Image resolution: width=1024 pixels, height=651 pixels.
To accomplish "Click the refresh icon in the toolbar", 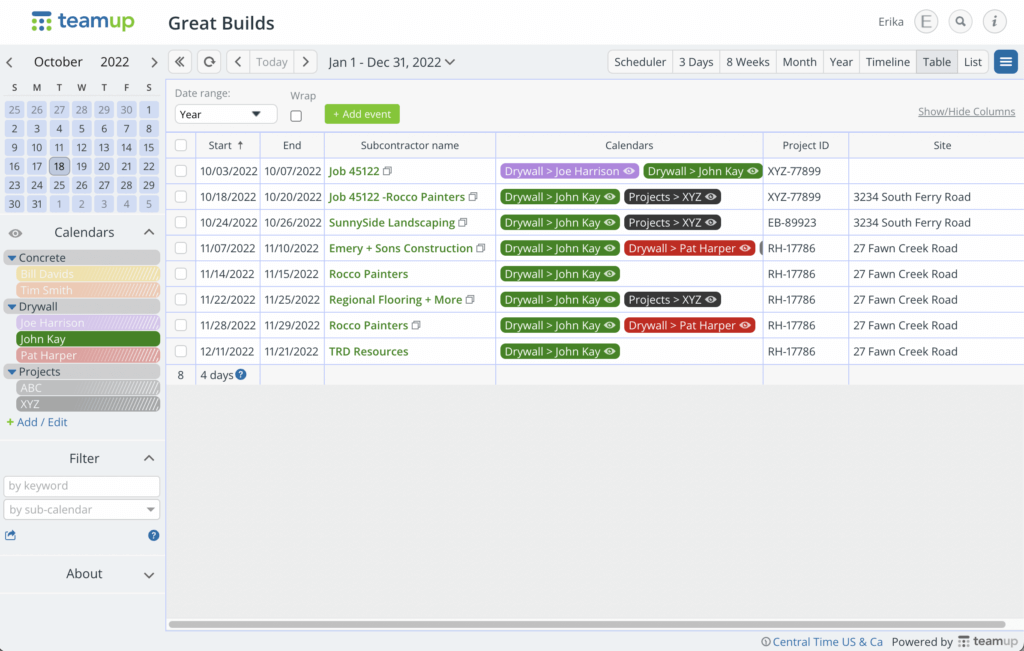I will pos(207,61).
